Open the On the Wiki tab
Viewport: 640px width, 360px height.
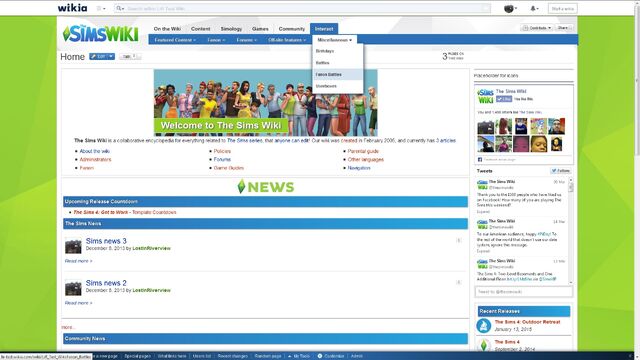point(167,29)
